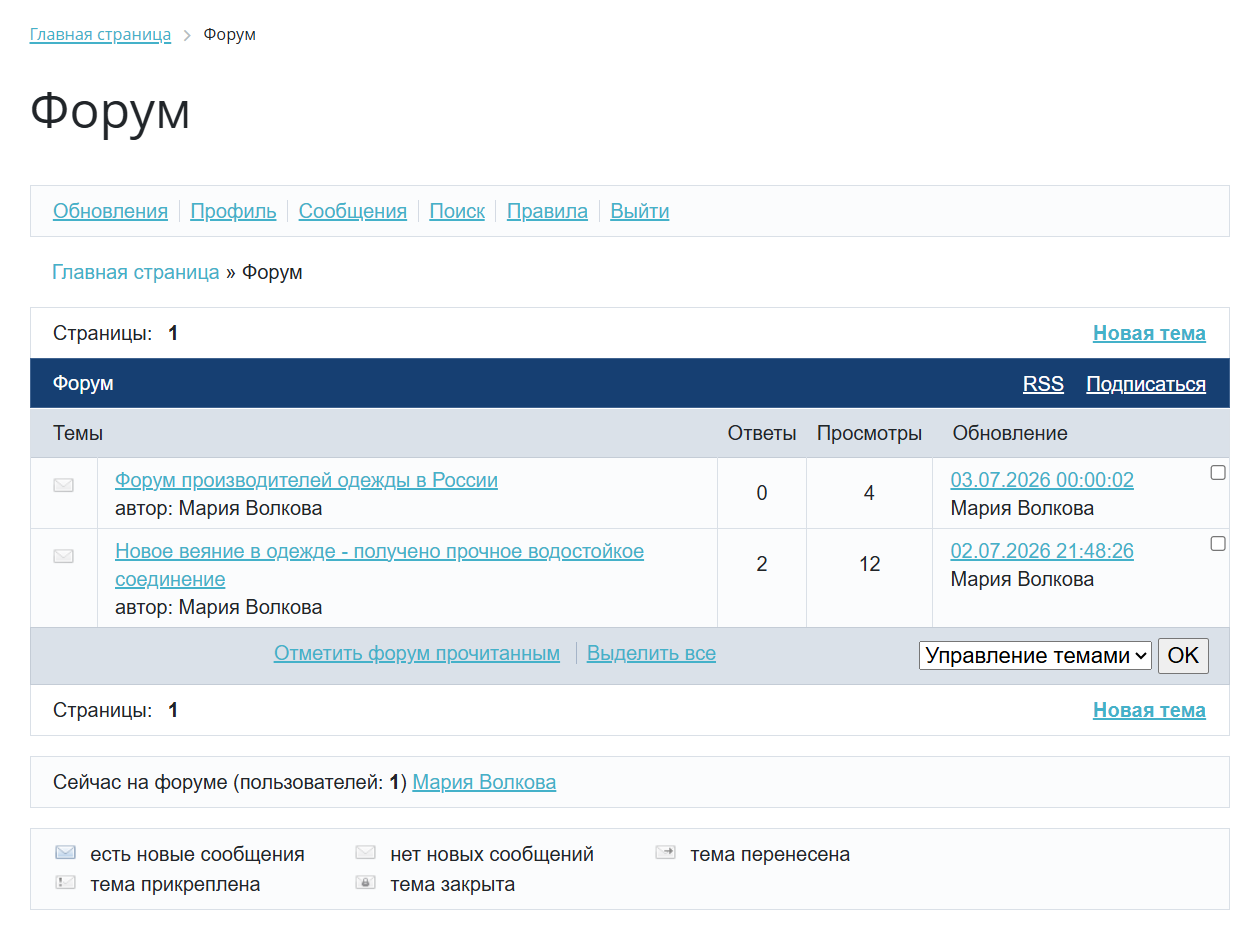Screen dimensions: 1260x932
Task: Click the 'есть новые сообщения' legend envelope icon
Action: (x=66, y=853)
